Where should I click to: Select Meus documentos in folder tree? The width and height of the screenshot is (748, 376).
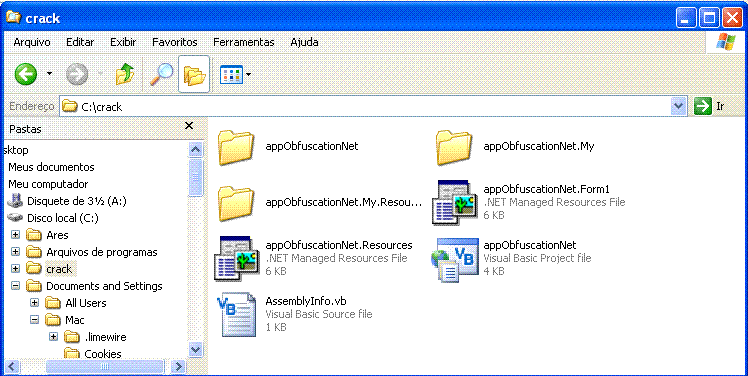(51, 167)
